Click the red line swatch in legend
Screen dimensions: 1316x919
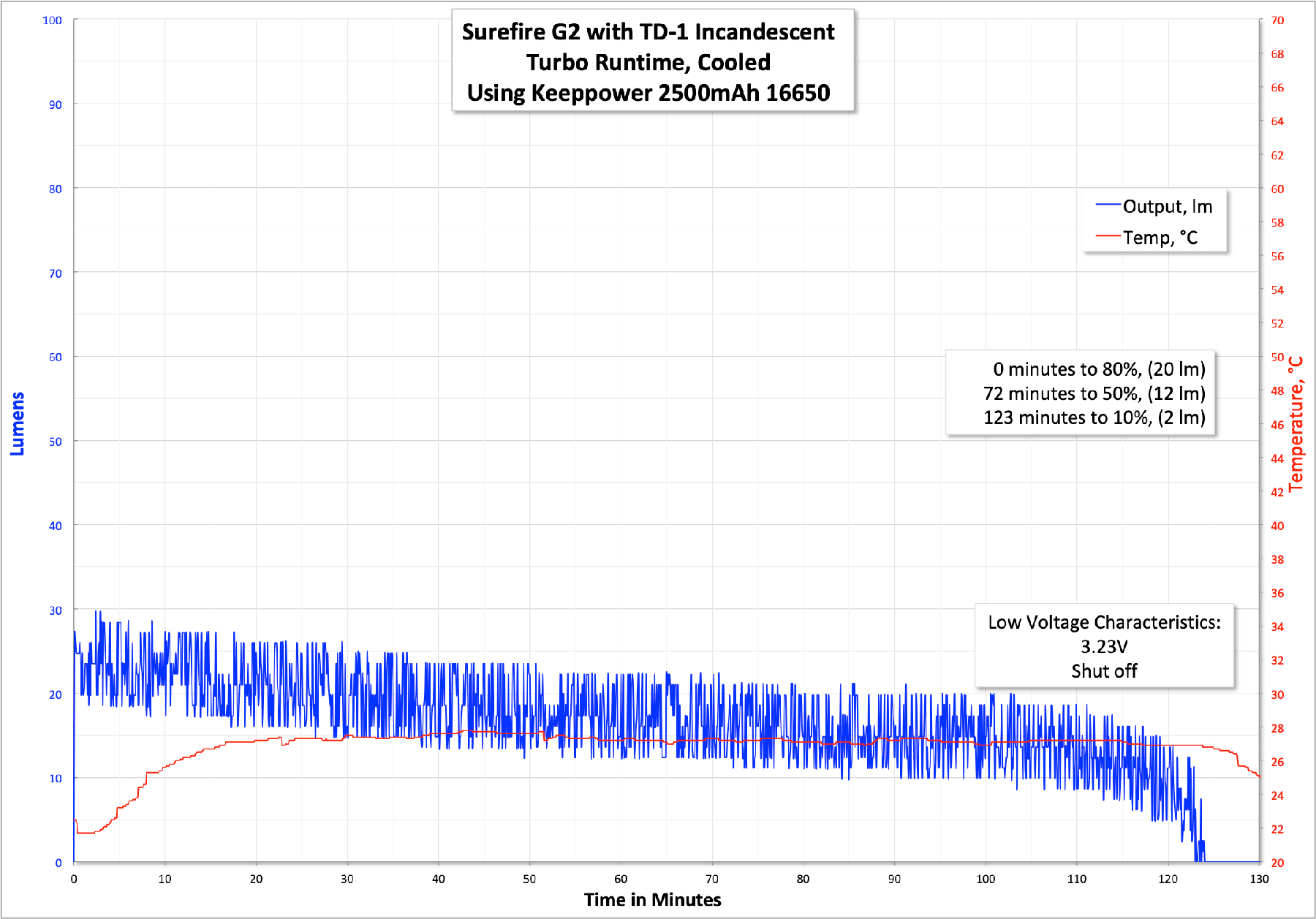click(1108, 236)
